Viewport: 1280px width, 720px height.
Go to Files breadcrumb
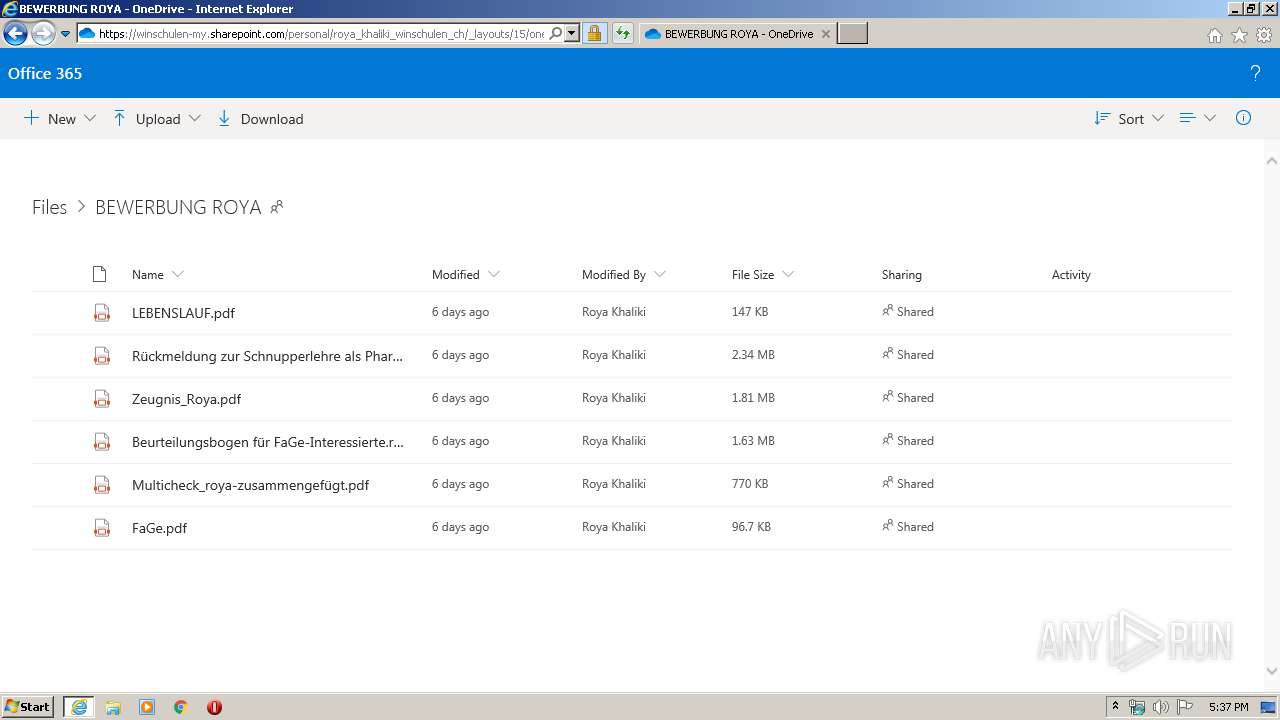pos(49,207)
